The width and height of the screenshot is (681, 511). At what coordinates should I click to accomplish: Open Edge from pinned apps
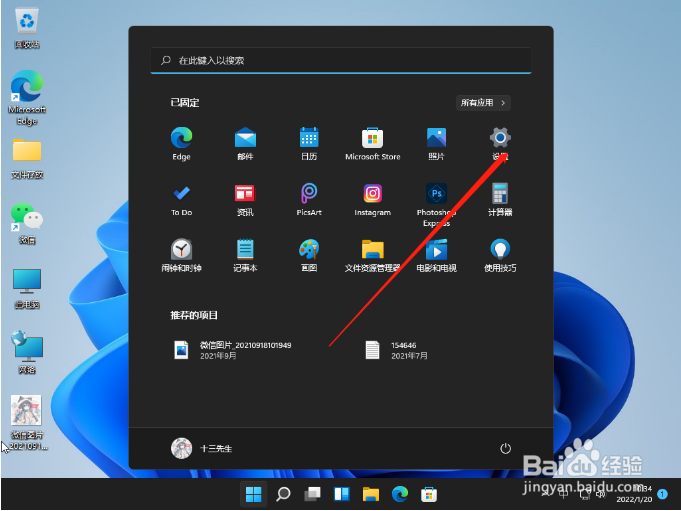pyautogui.click(x=181, y=144)
